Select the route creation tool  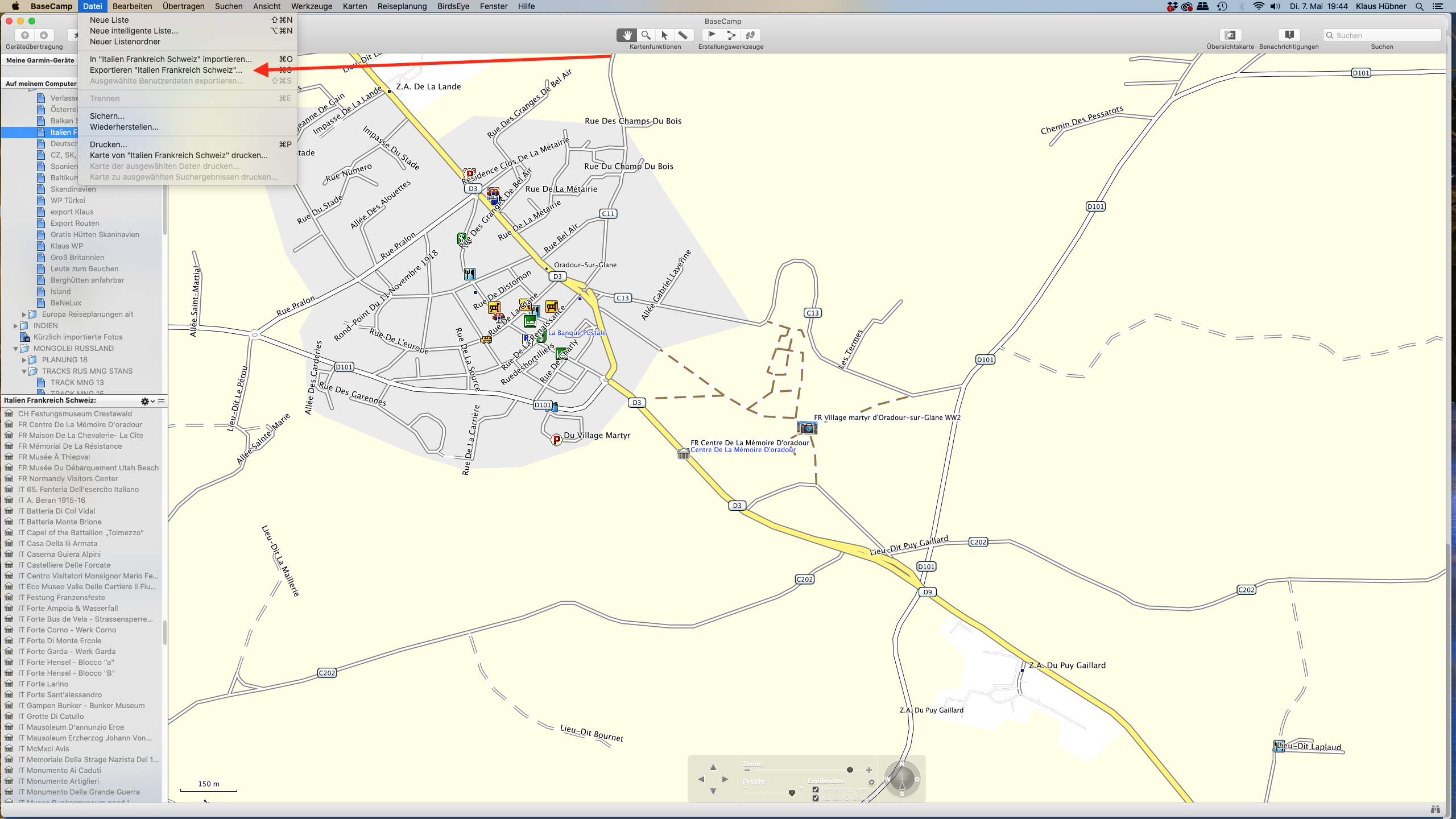tap(731, 35)
